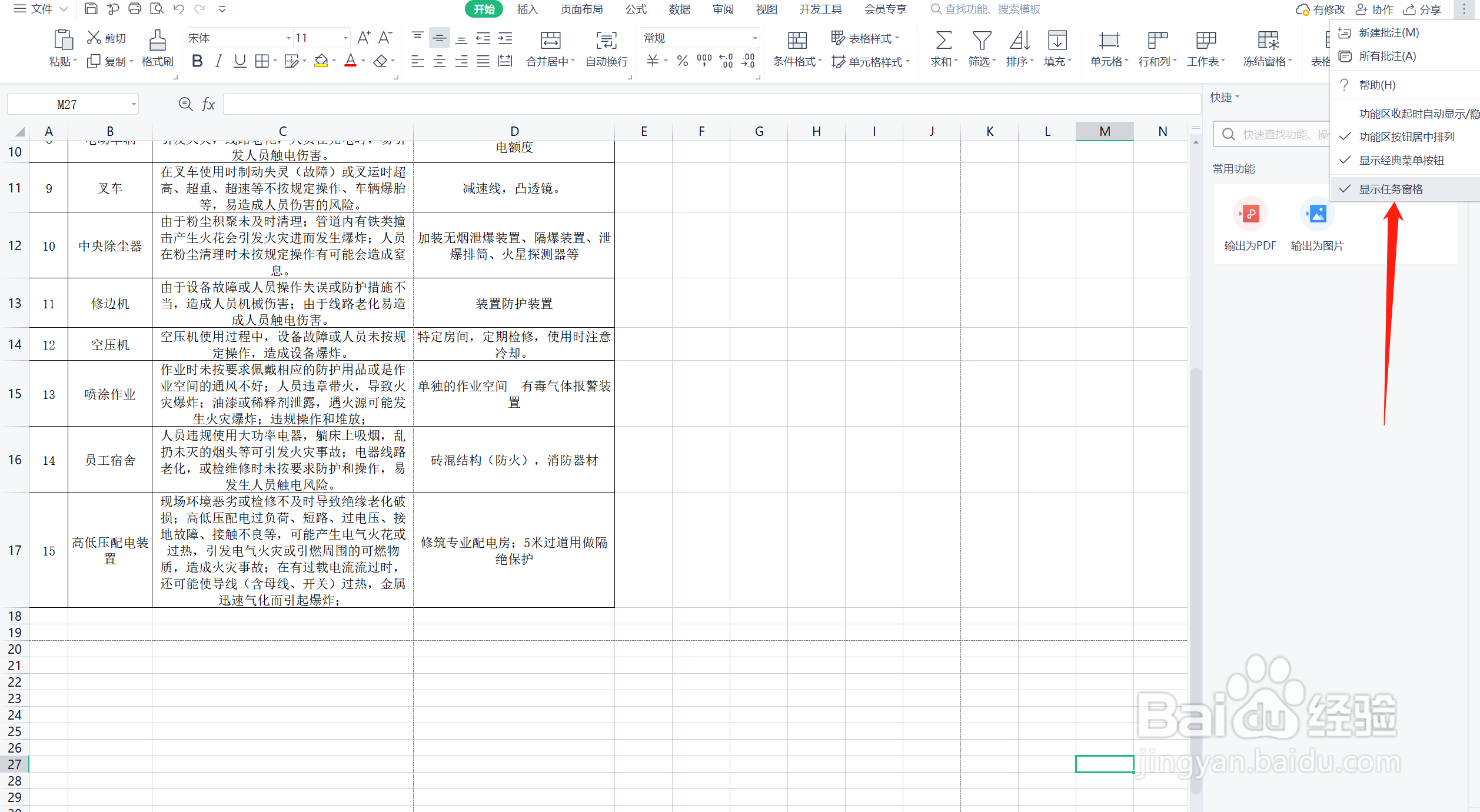Apply the 格式刷 format painter

[x=157, y=48]
